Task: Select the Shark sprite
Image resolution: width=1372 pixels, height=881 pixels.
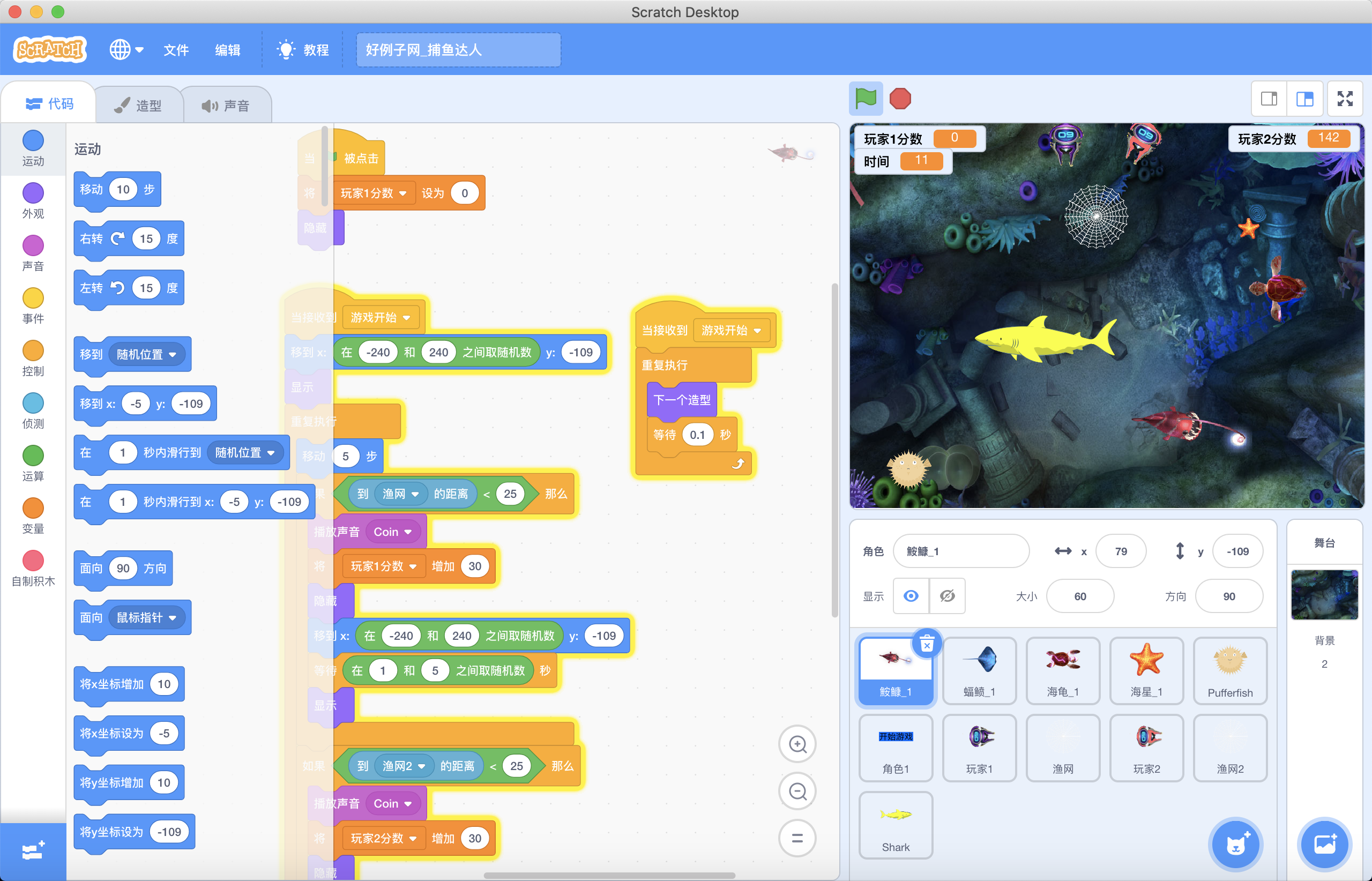Action: pyautogui.click(x=896, y=825)
